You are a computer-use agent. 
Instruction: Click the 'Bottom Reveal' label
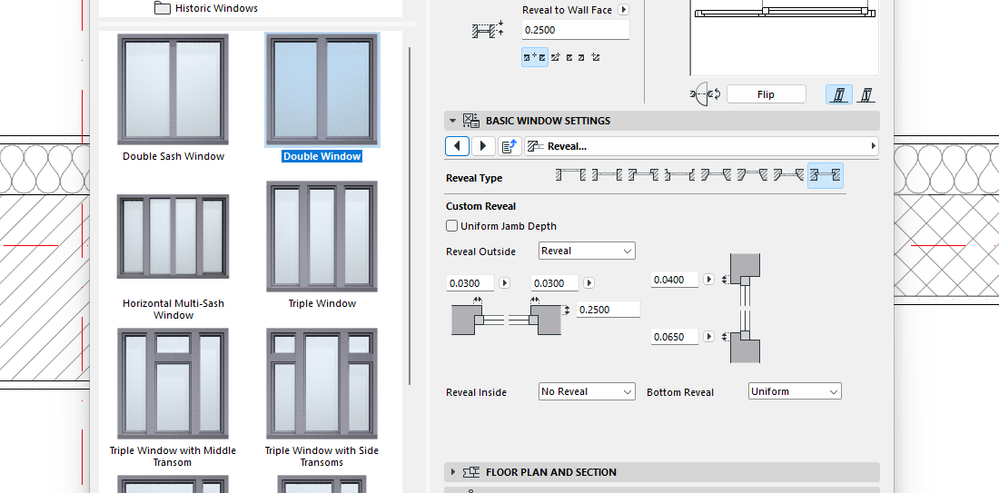click(680, 392)
